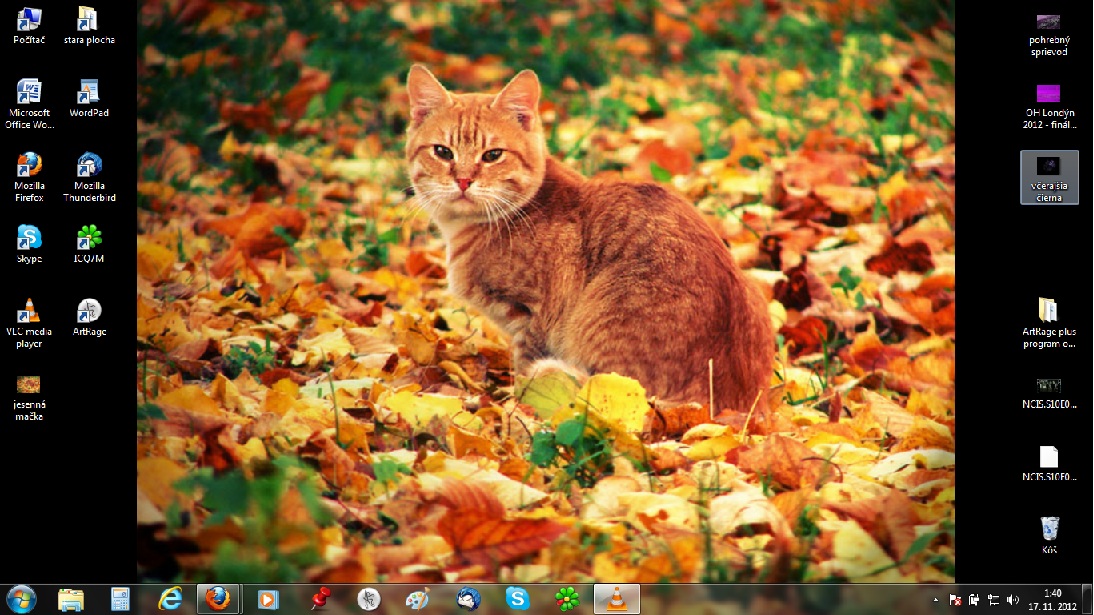
Task: Show hidden system tray icons
Action: tap(936, 600)
